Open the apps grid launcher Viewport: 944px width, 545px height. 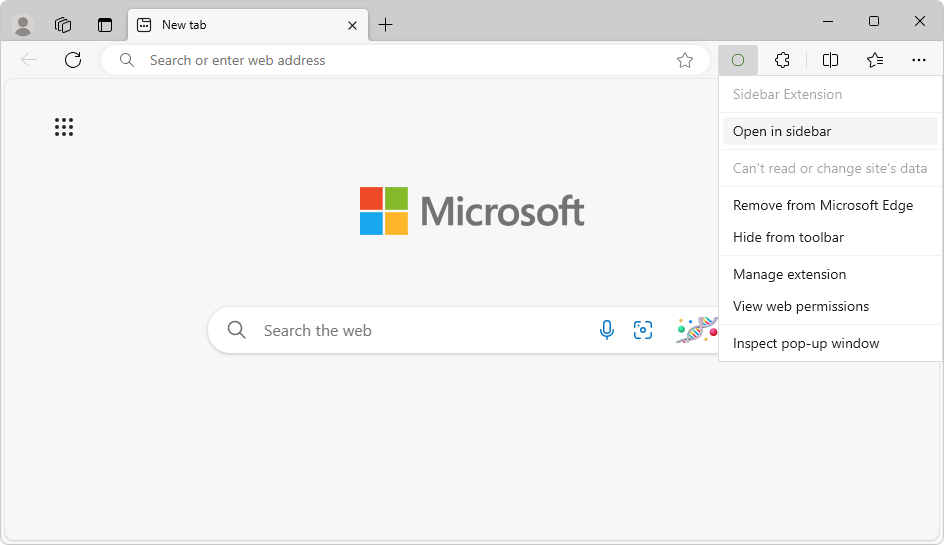point(64,127)
